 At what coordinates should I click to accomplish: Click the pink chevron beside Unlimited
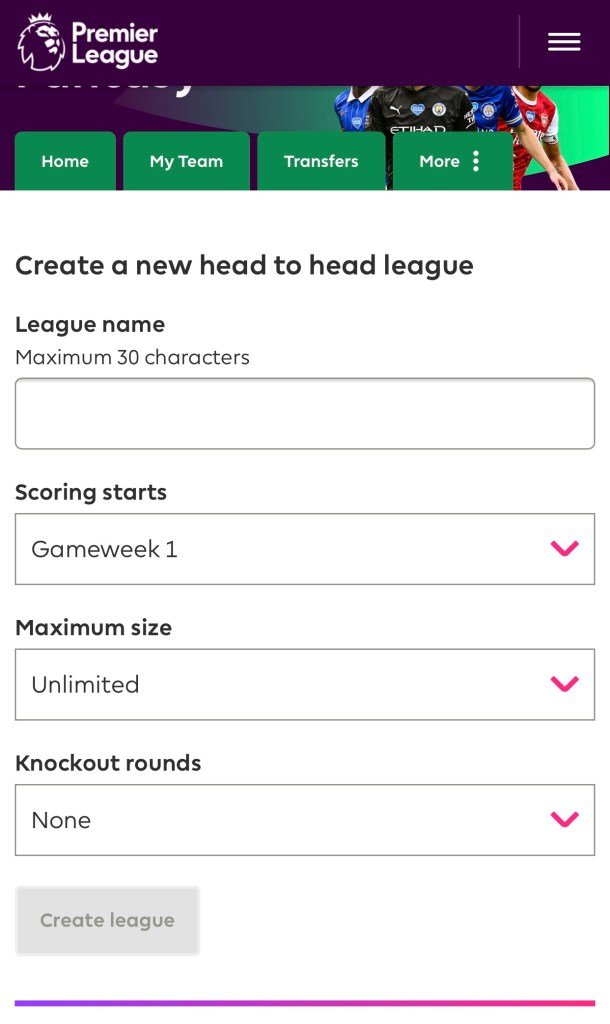(x=565, y=684)
